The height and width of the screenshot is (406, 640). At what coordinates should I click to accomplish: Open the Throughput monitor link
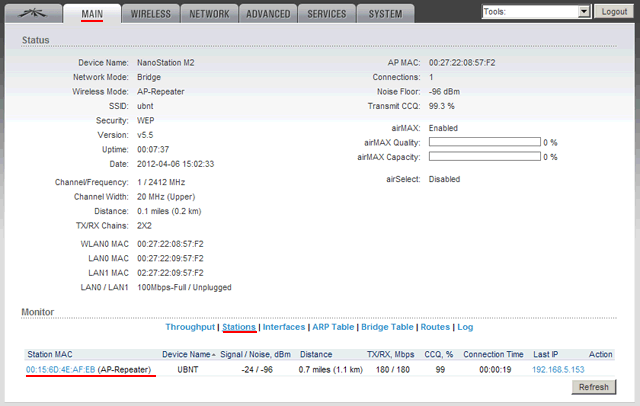coord(190,327)
